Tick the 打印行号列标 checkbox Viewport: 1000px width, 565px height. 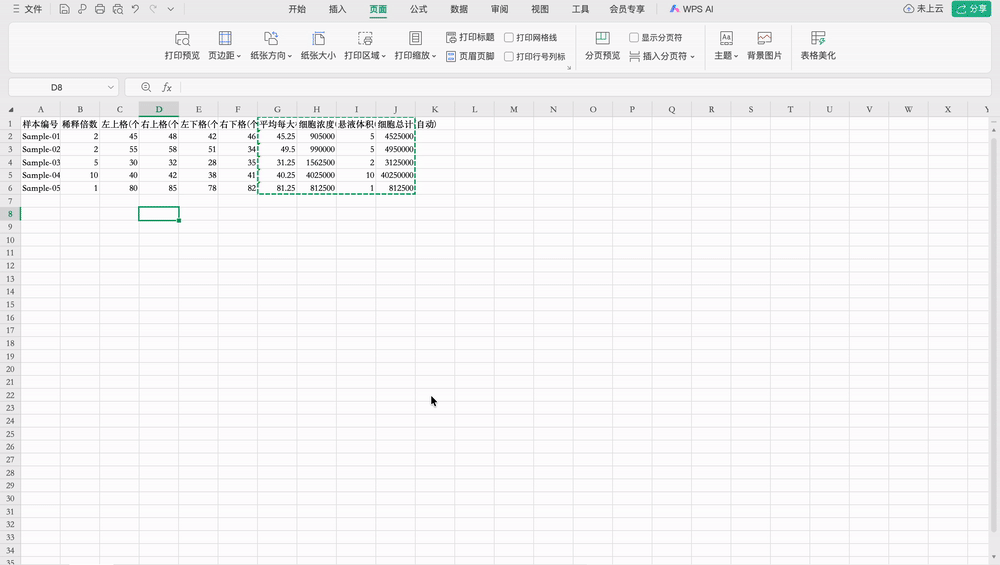[x=509, y=57]
